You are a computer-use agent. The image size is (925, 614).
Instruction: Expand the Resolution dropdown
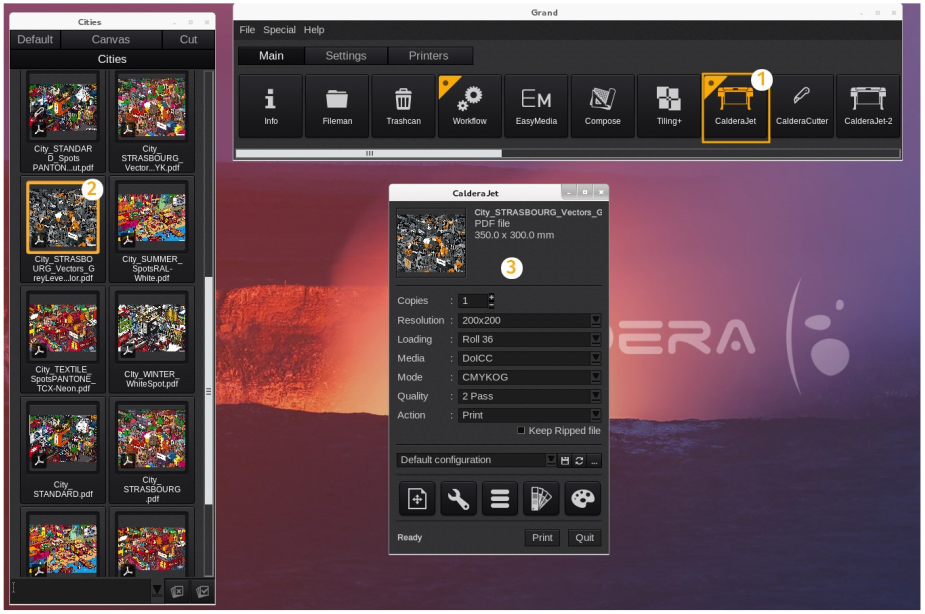pos(595,320)
